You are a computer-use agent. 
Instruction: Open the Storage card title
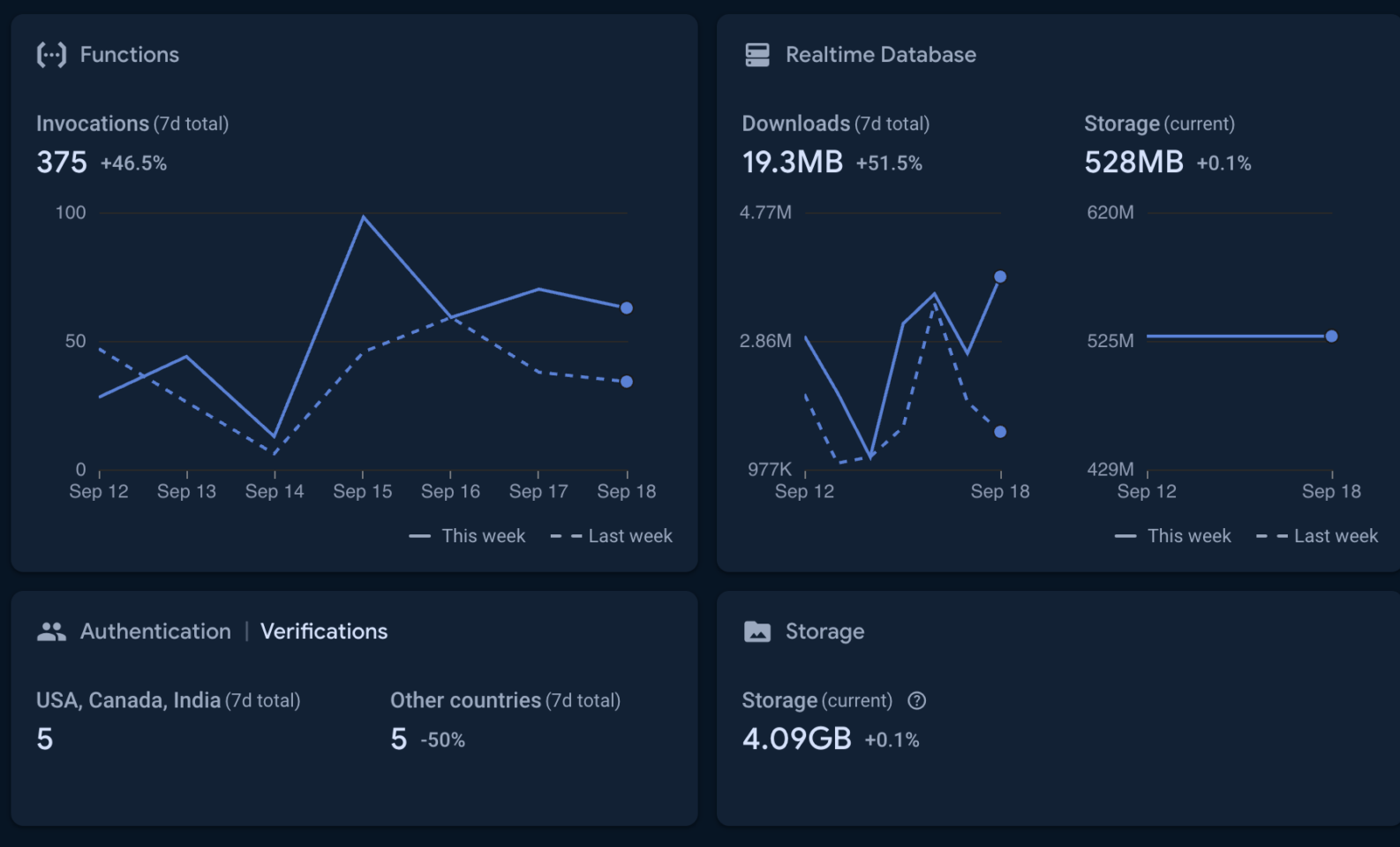[824, 631]
